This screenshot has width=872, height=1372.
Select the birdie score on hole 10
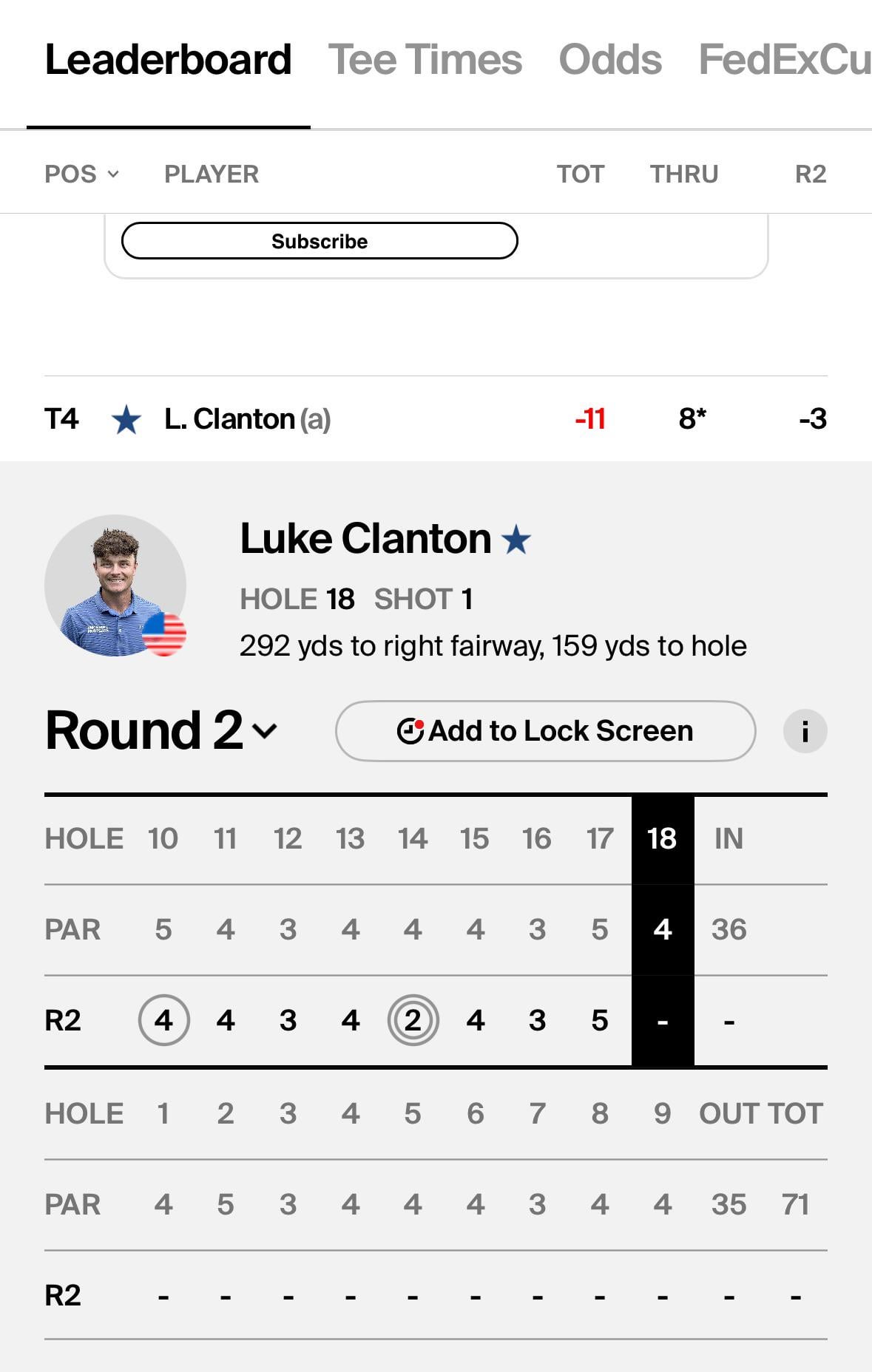coord(163,1020)
